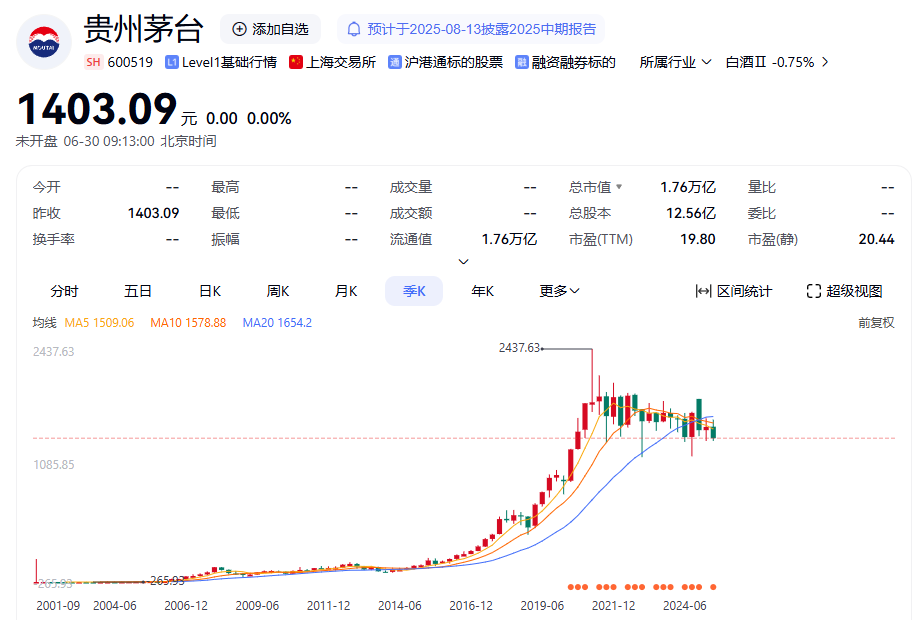Click the Level1基础行情 label
This screenshot has width=920, height=620.
229,62
